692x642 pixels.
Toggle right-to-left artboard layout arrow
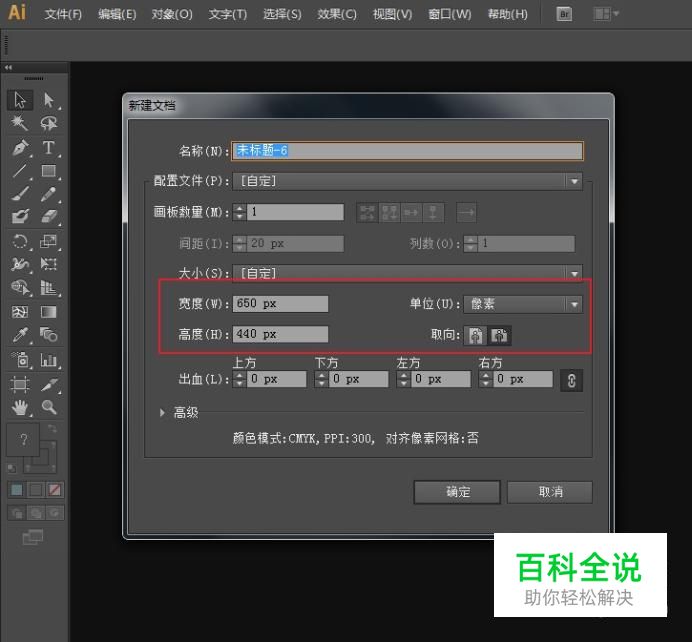pyautogui.click(x=466, y=213)
